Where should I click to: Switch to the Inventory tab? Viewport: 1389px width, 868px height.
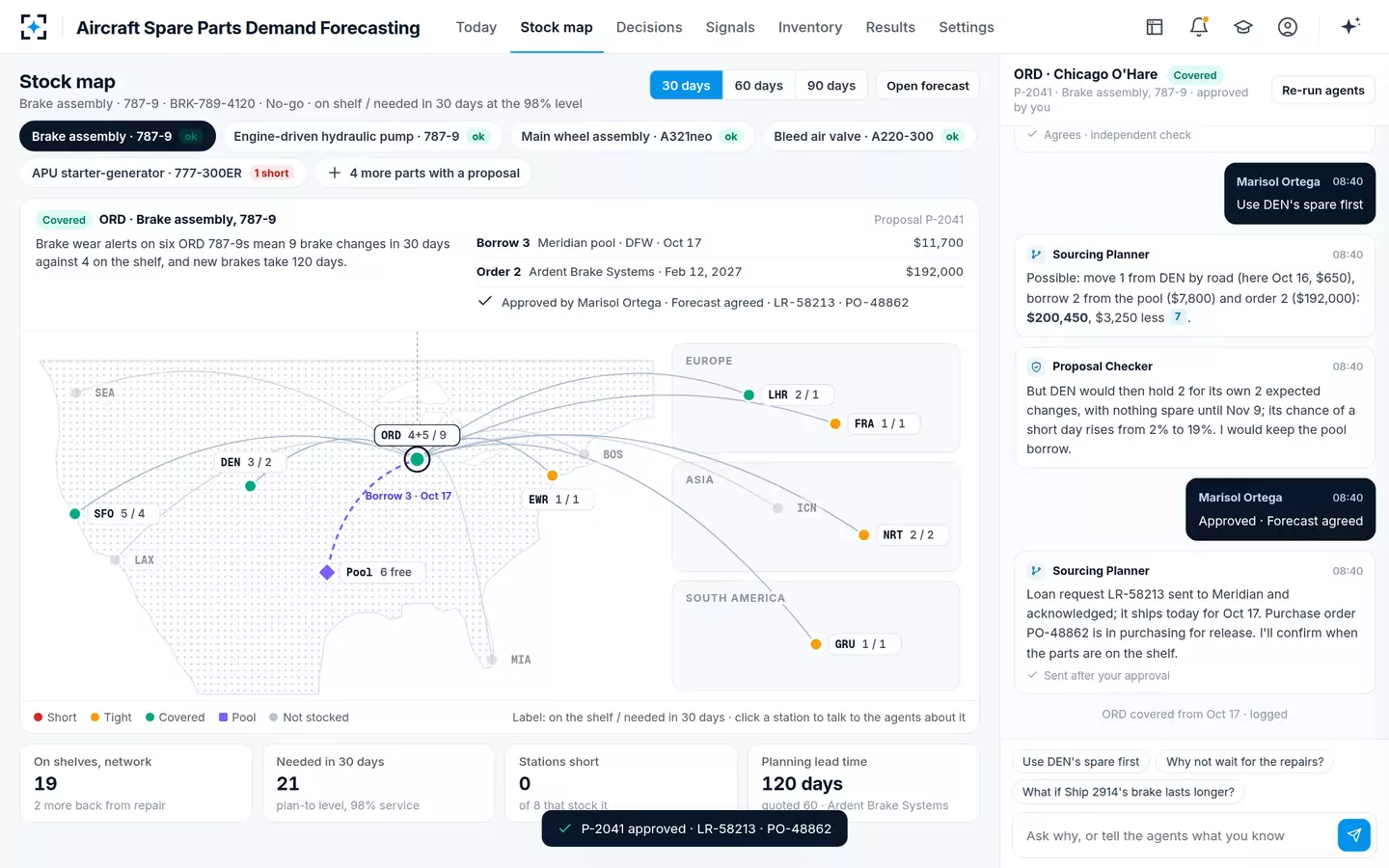(810, 27)
